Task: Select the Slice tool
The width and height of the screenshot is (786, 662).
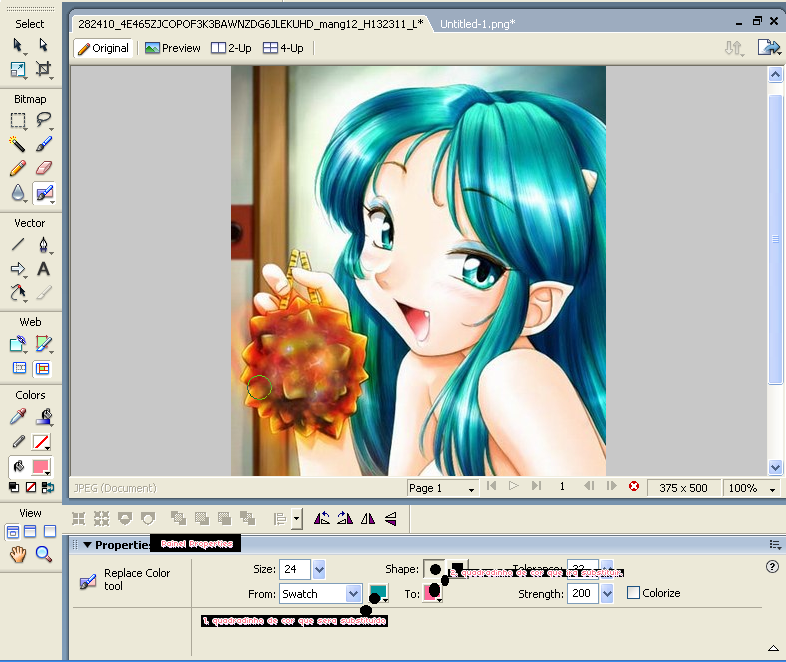Action: 44,344
